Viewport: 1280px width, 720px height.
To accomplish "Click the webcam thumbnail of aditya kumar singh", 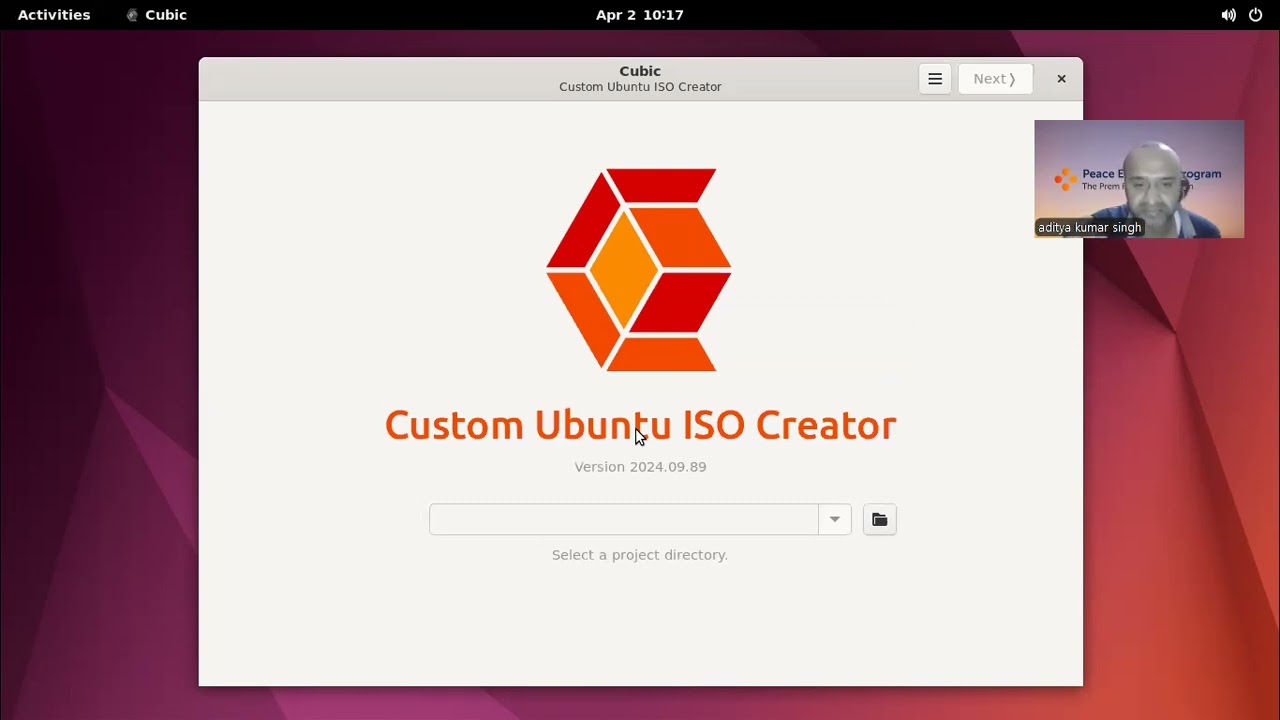I will click(x=1139, y=179).
